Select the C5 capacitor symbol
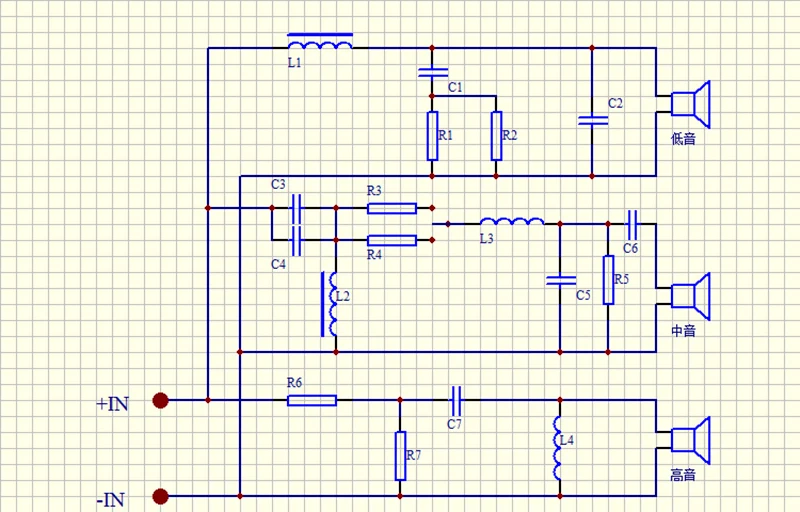This screenshot has height=512, width=800. pos(561,280)
